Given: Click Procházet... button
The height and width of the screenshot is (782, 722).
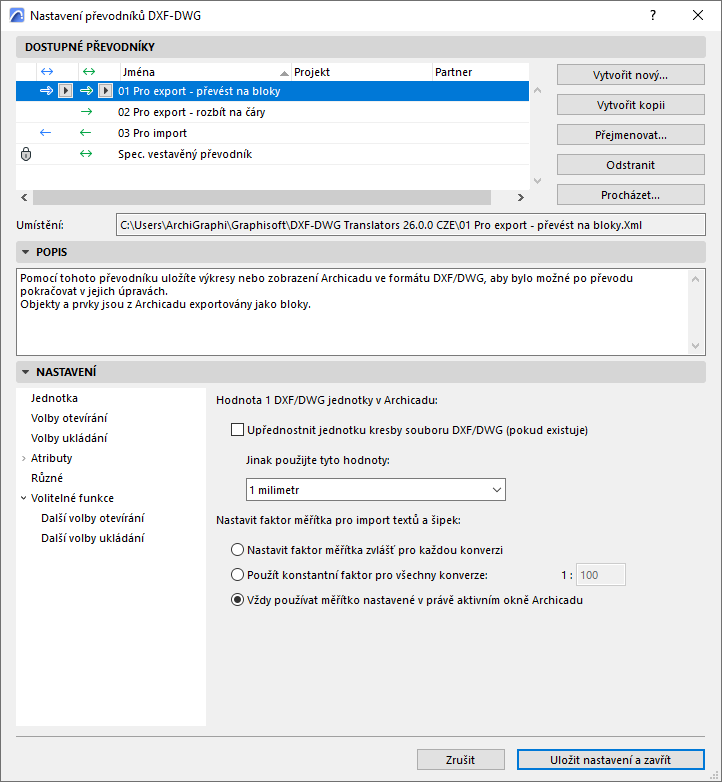Looking at the screenshot, I should tap(630, 195).
